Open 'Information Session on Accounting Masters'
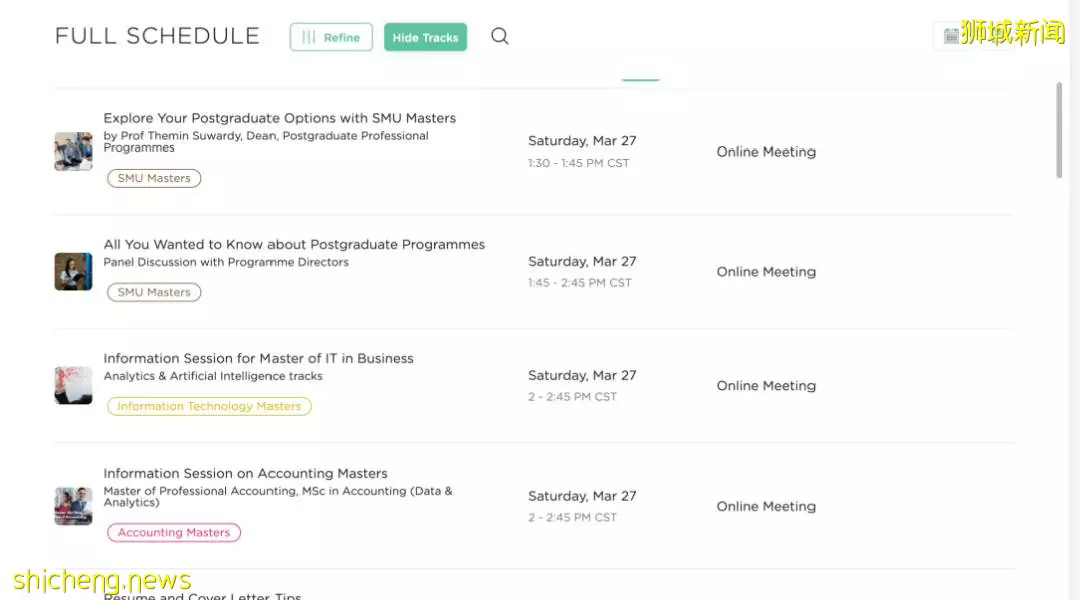Viewport: 1080px width, 600px height. pos(245,473)
